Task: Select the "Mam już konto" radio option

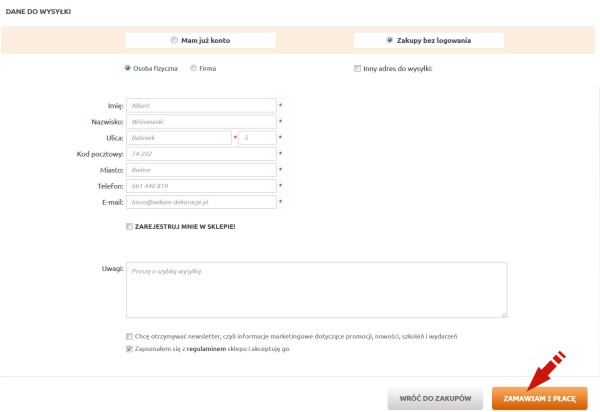Action: pos(174,40)
